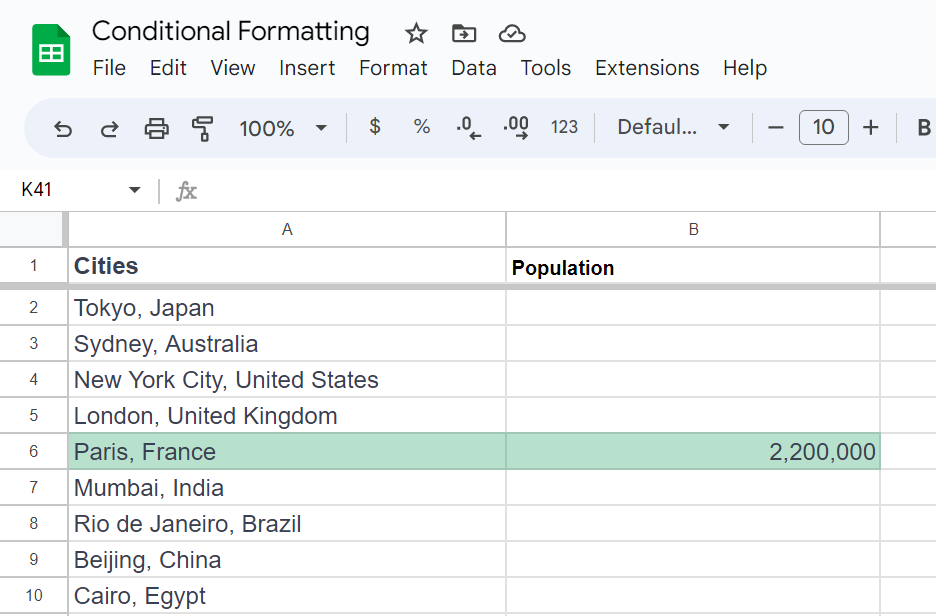Undo the last action
This screenshot has width=936, height=616.
[x=63, y=128]
